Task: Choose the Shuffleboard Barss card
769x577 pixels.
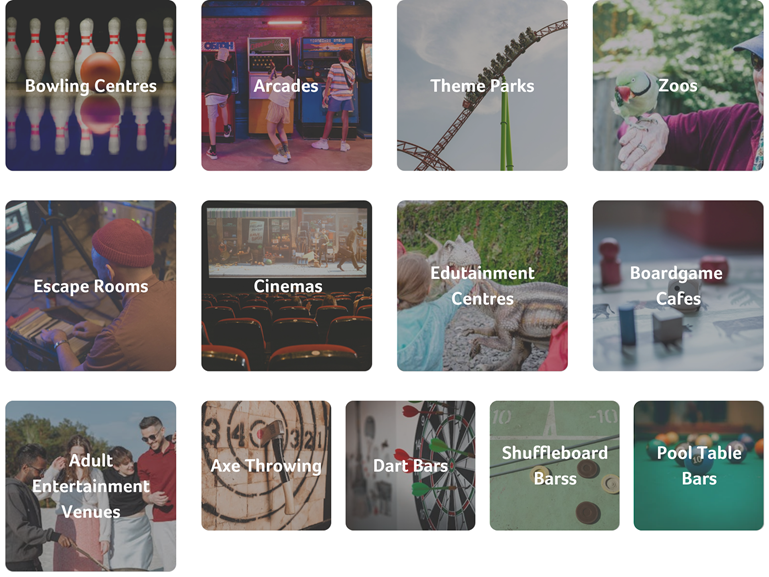Action: tap(555, 466)
